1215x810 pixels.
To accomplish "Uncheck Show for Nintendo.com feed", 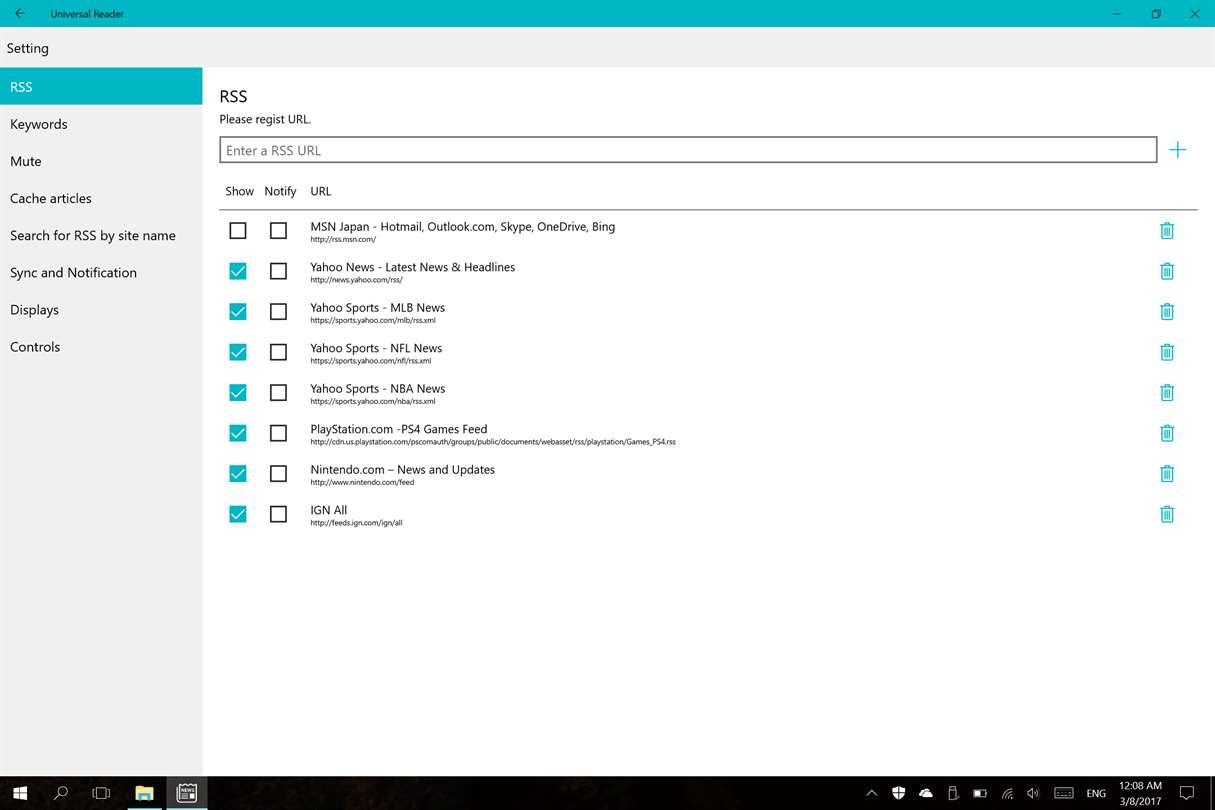I will click(x=238, y=473).
